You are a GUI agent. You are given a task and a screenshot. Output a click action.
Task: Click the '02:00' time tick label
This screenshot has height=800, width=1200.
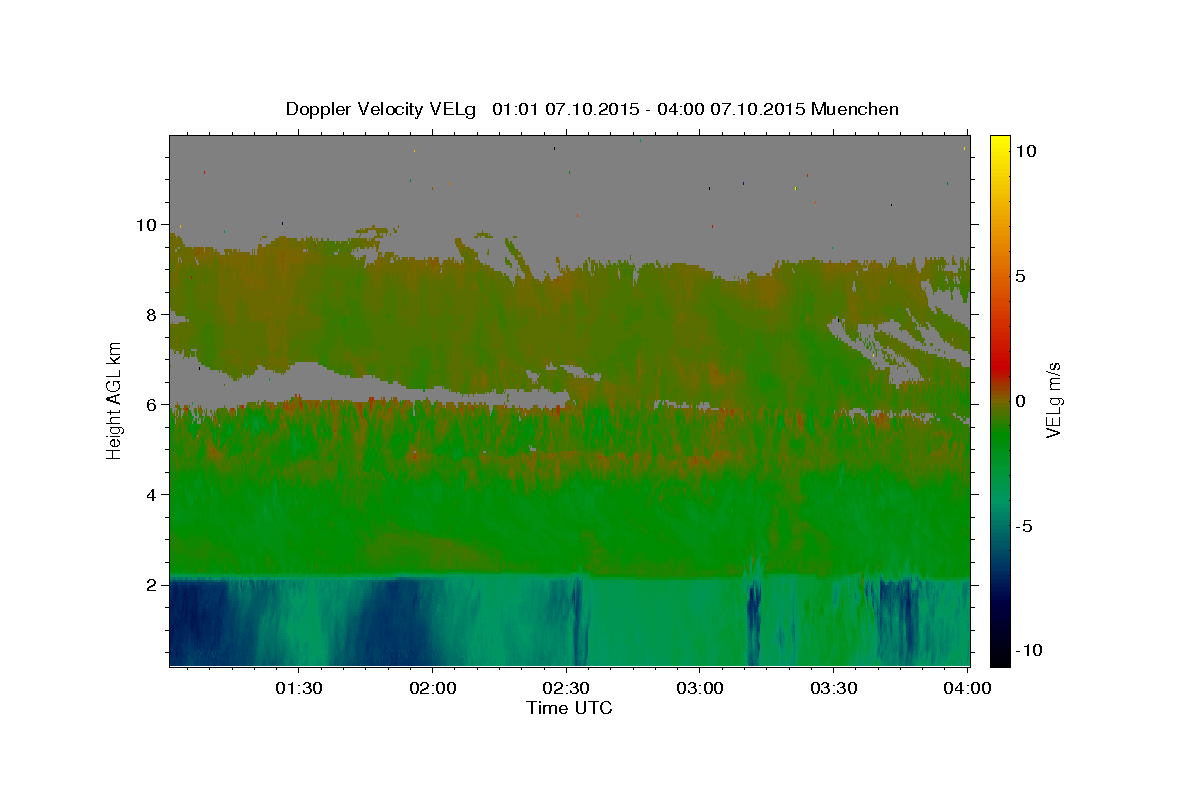click(x=433, y=689)
